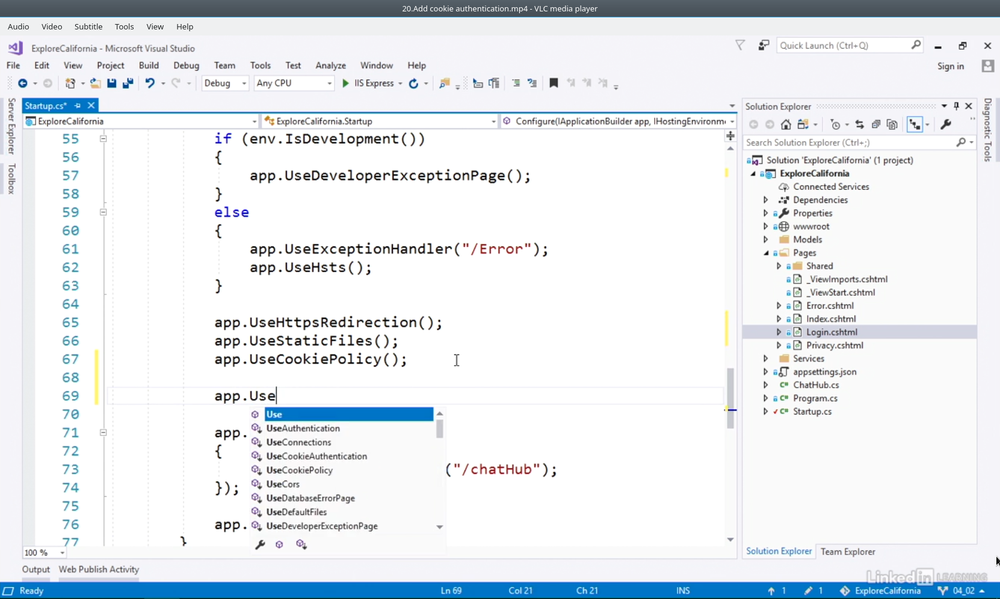Click the Uncomment Selected Lines icon
This screenshot has width=1000, height=599.
(532, 84)
